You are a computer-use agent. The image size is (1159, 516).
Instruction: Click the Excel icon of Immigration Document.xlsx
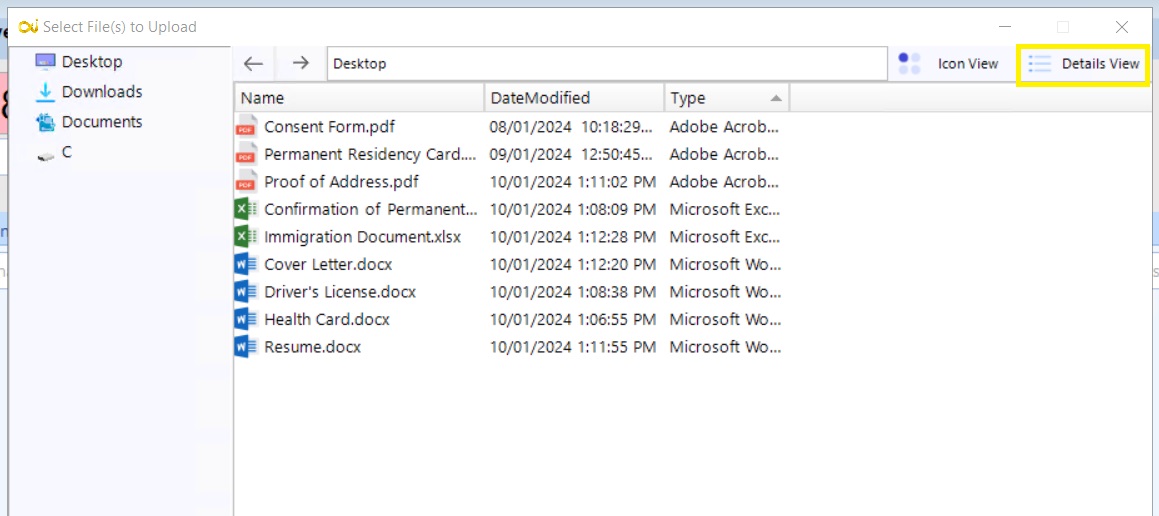point(245,237)
